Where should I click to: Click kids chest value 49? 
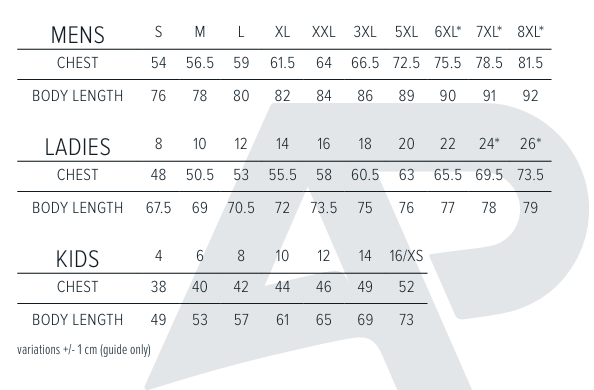pyautogui.click(x=365, y=287)
